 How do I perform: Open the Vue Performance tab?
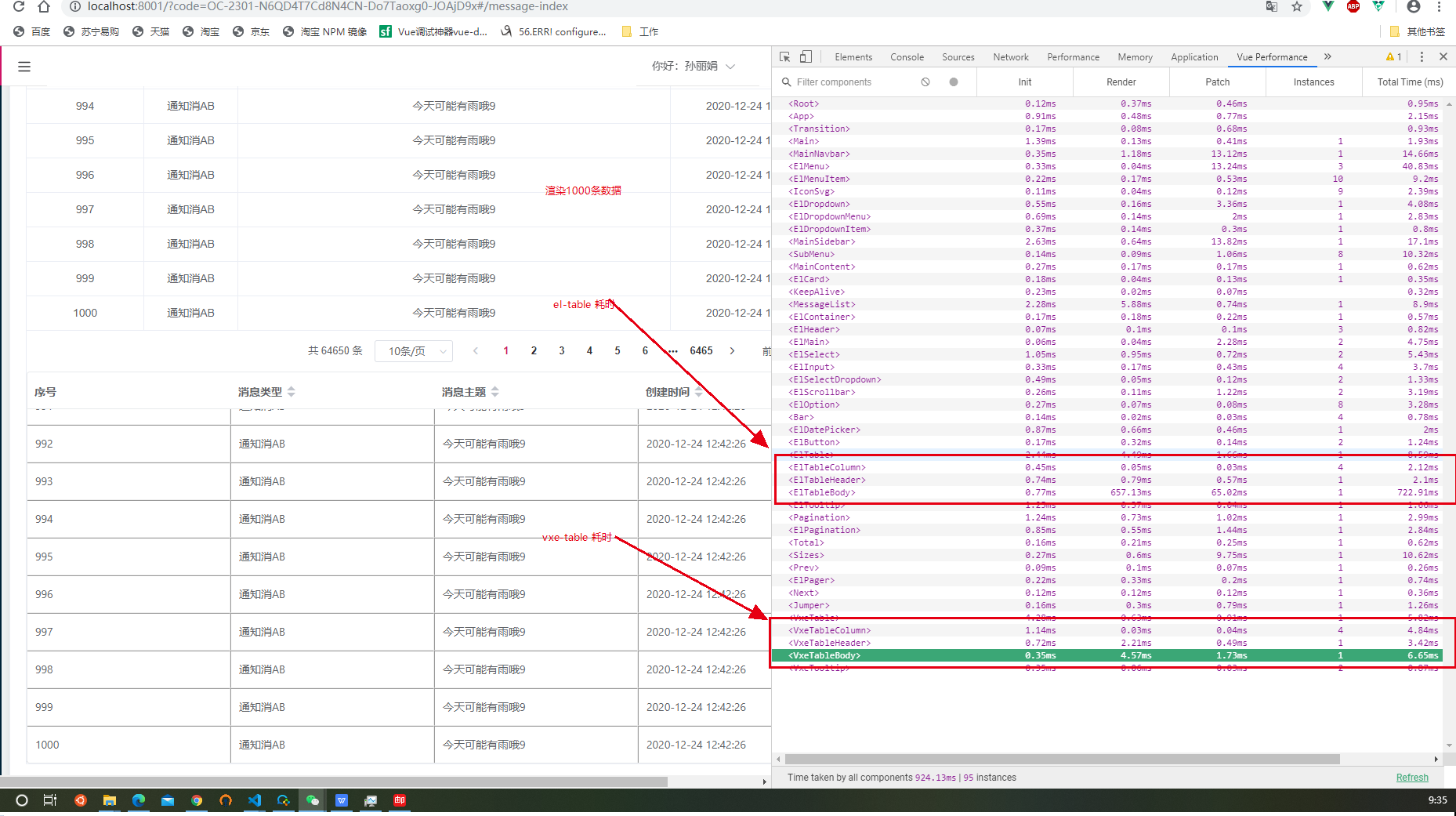point(1273,57)
